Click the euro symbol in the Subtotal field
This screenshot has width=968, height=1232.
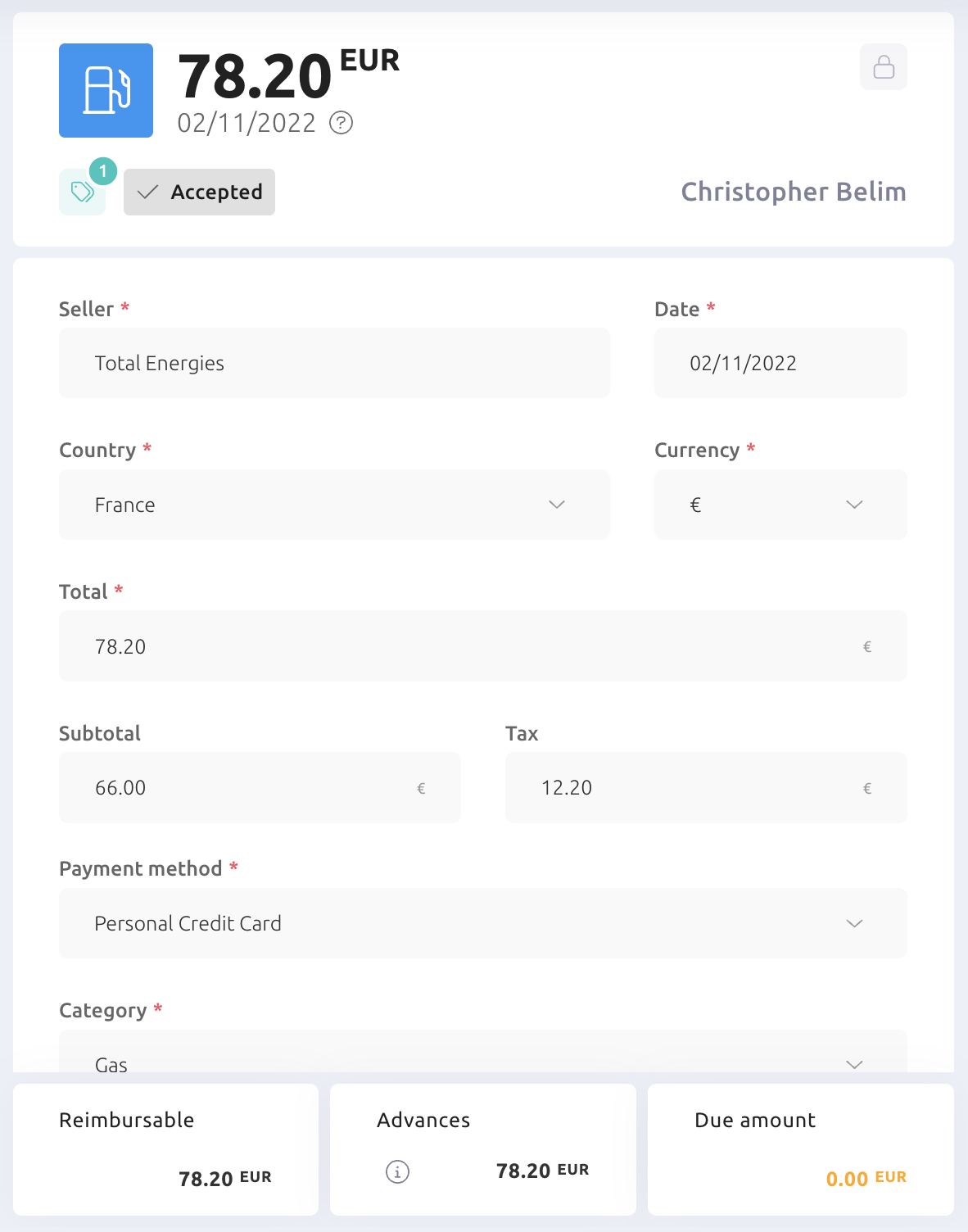[421, 789]
